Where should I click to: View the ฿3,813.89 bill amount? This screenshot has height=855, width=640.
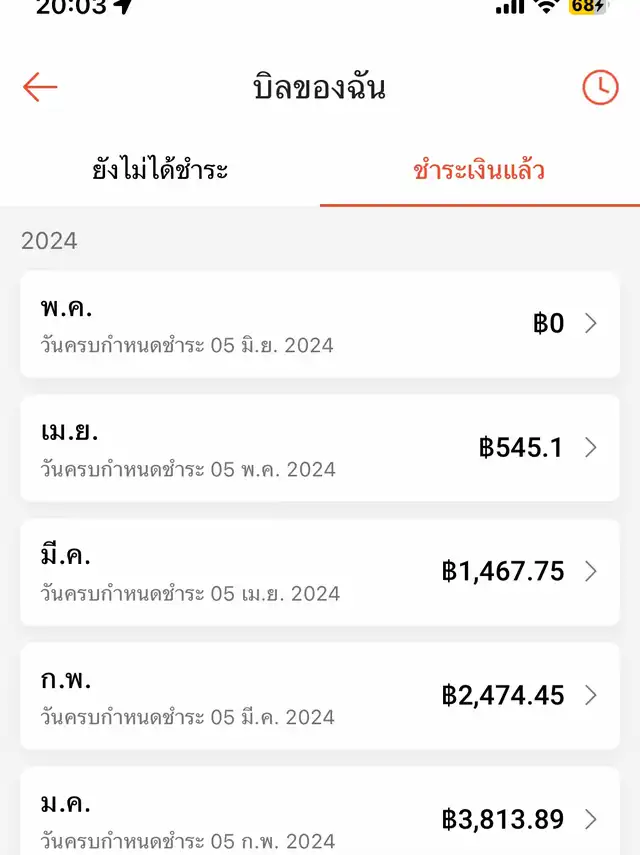(x=503, y=819)
